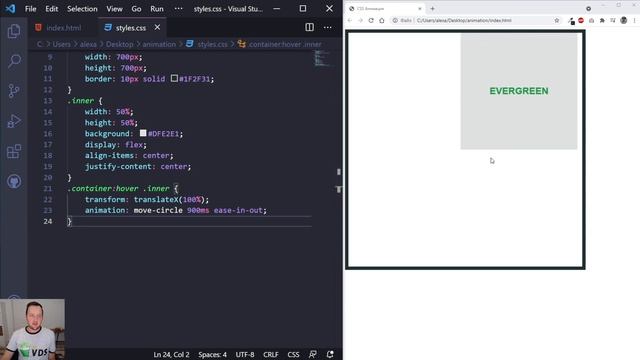Click the browser address bar URL

pyautogui.click(x=464, y=20)
